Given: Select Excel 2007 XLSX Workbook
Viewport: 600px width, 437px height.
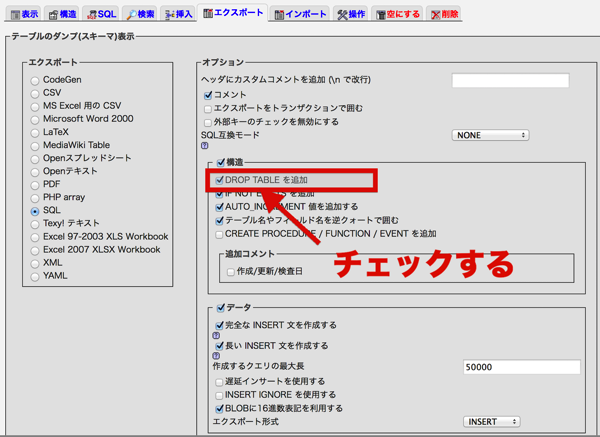Looking at the screenshot, I should pos(35,250).
